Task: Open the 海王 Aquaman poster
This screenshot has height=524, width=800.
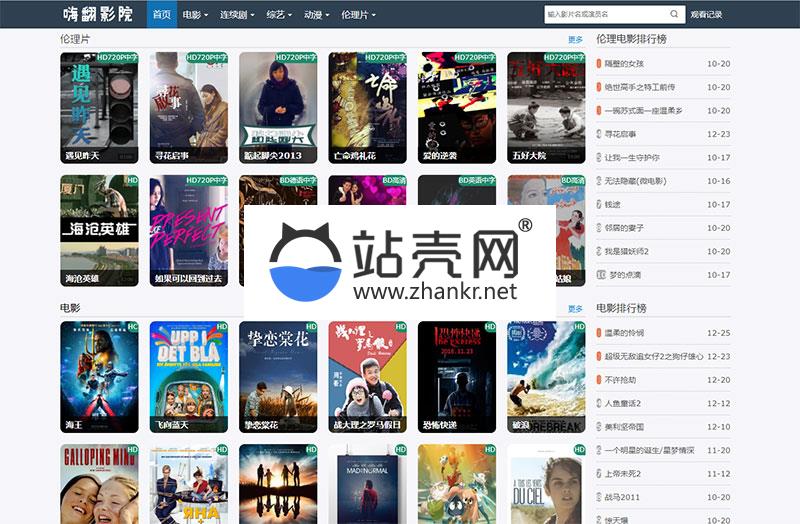Action: click(x=99, y=377)
